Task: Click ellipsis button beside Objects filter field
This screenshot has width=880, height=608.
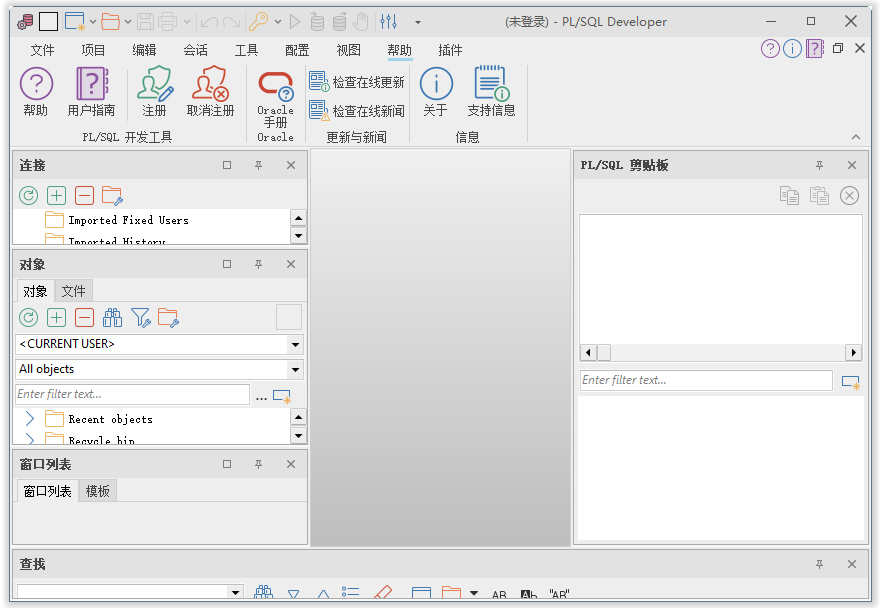Action: 262,396
